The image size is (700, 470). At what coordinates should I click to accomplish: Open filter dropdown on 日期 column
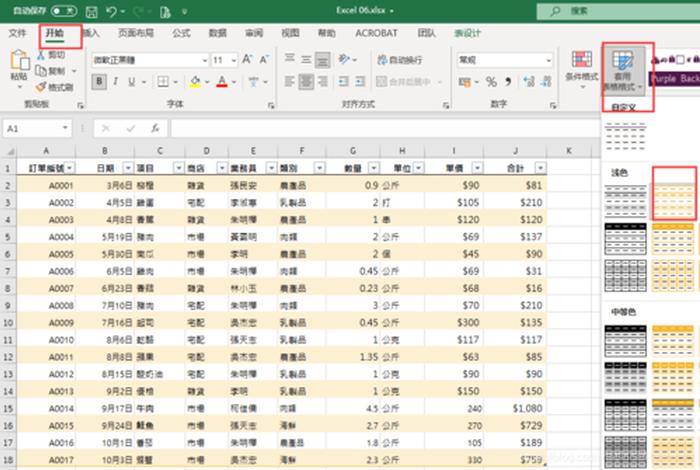click(x=128, y=168)
